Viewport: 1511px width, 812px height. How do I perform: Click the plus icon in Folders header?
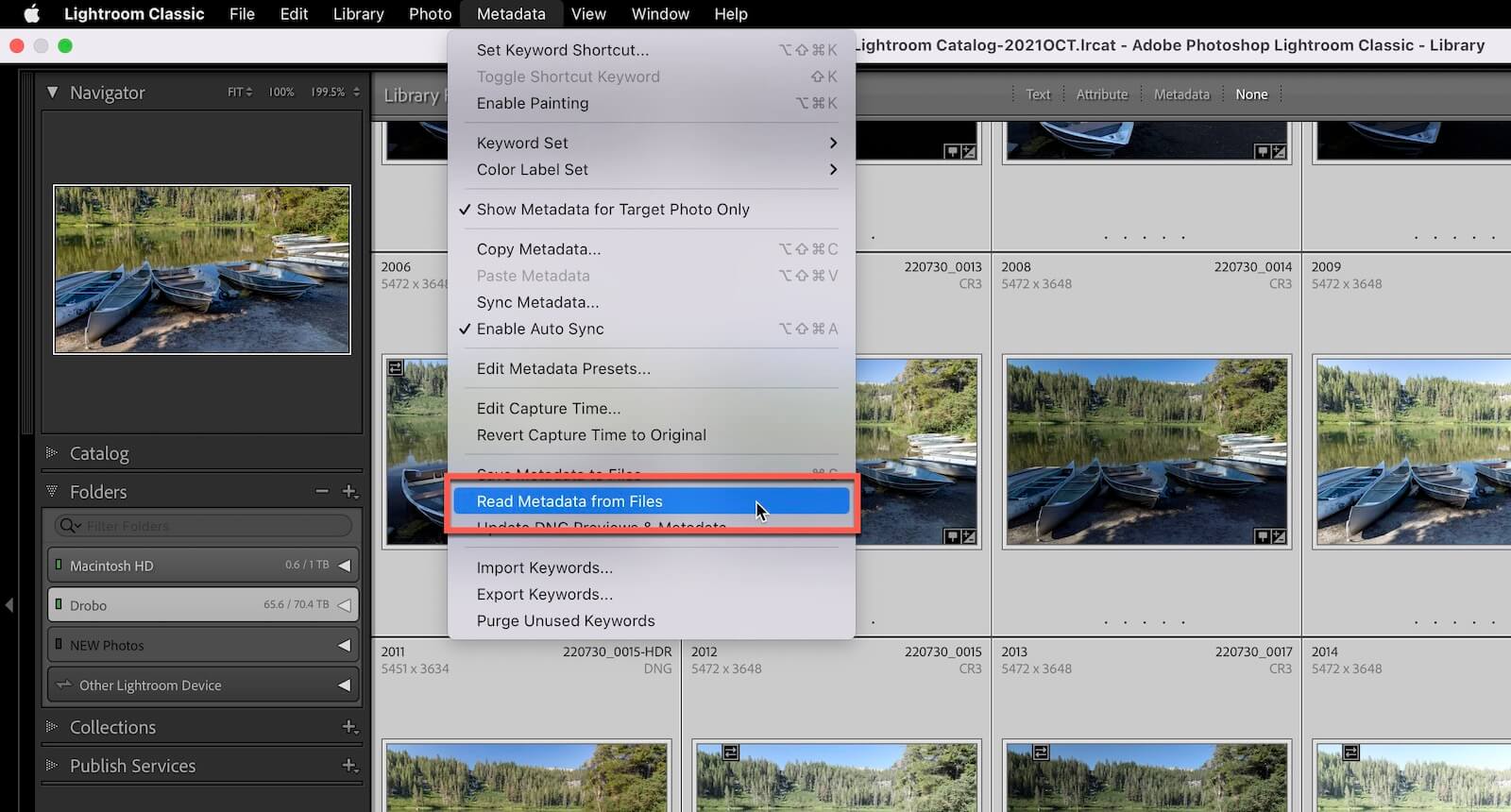point(349,491)
